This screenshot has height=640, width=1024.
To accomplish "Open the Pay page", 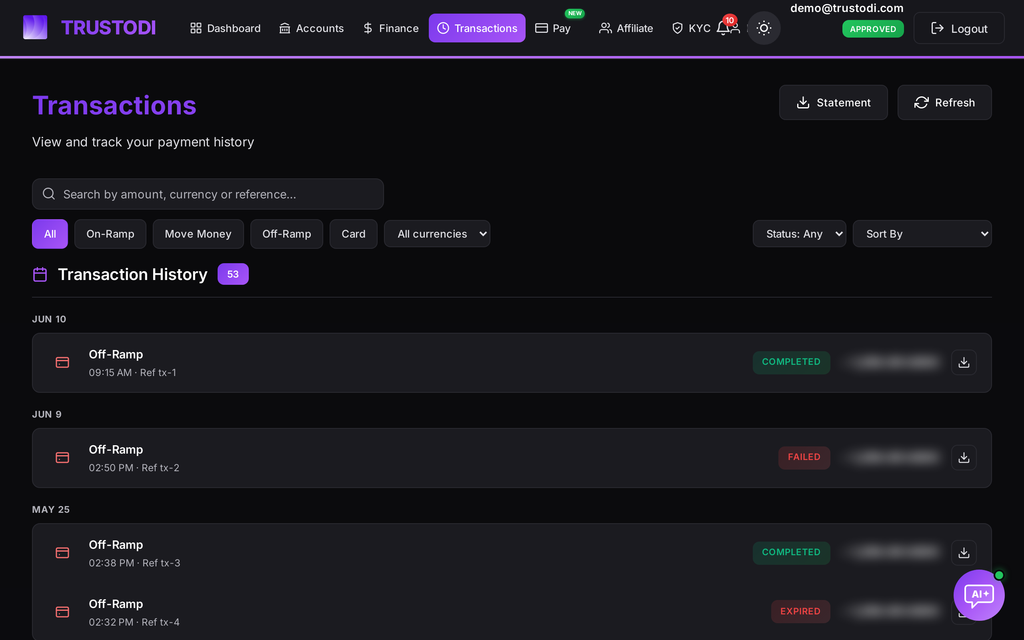I will coord(553,28).
